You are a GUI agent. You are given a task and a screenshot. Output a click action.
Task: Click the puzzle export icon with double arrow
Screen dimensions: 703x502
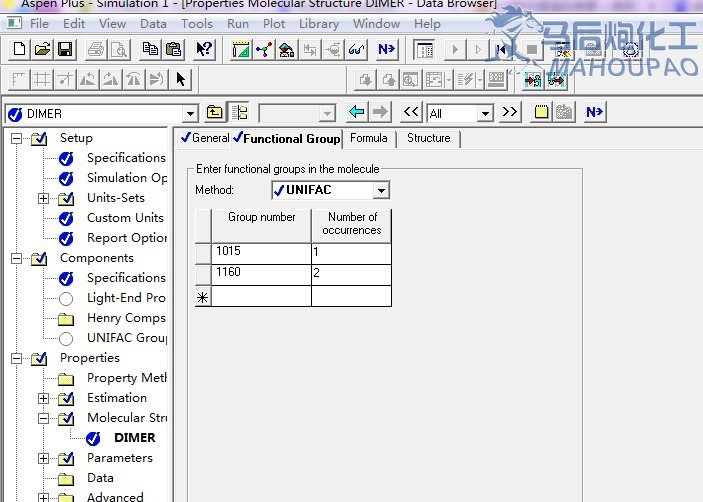pos(556,80)
